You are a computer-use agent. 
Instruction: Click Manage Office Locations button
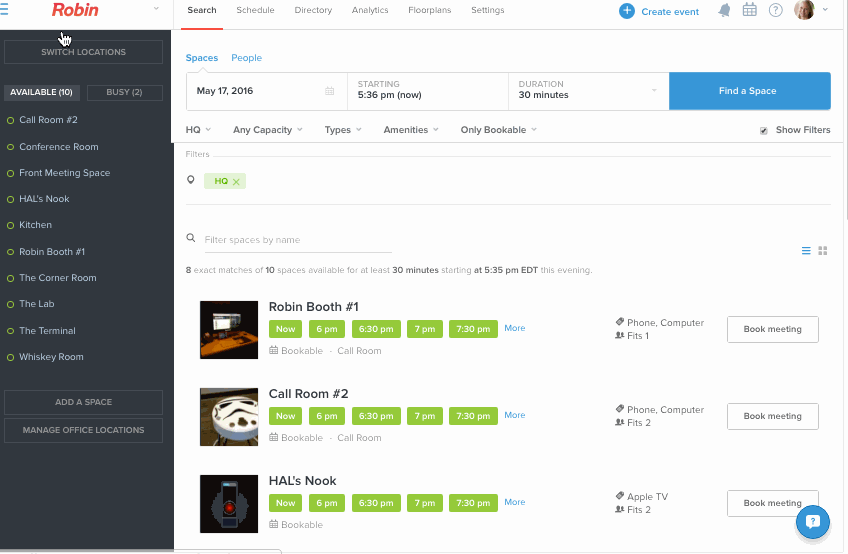83,430
